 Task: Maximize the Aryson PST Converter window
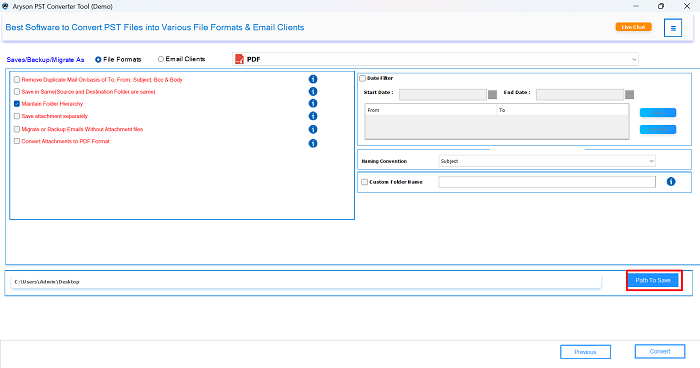coord(661,6)
